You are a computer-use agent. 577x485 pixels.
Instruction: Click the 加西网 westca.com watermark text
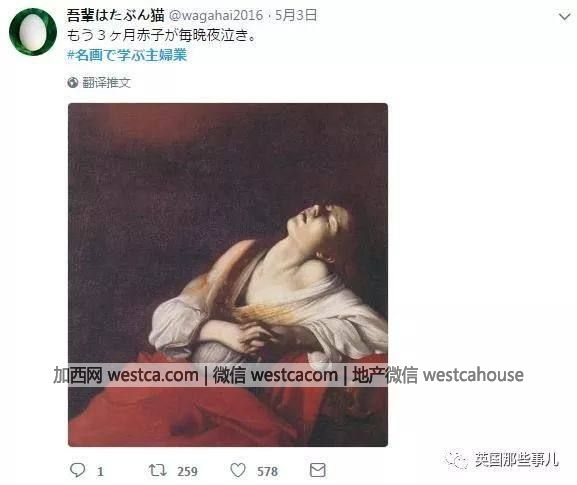pyautogui.click(x=126, y=375)
